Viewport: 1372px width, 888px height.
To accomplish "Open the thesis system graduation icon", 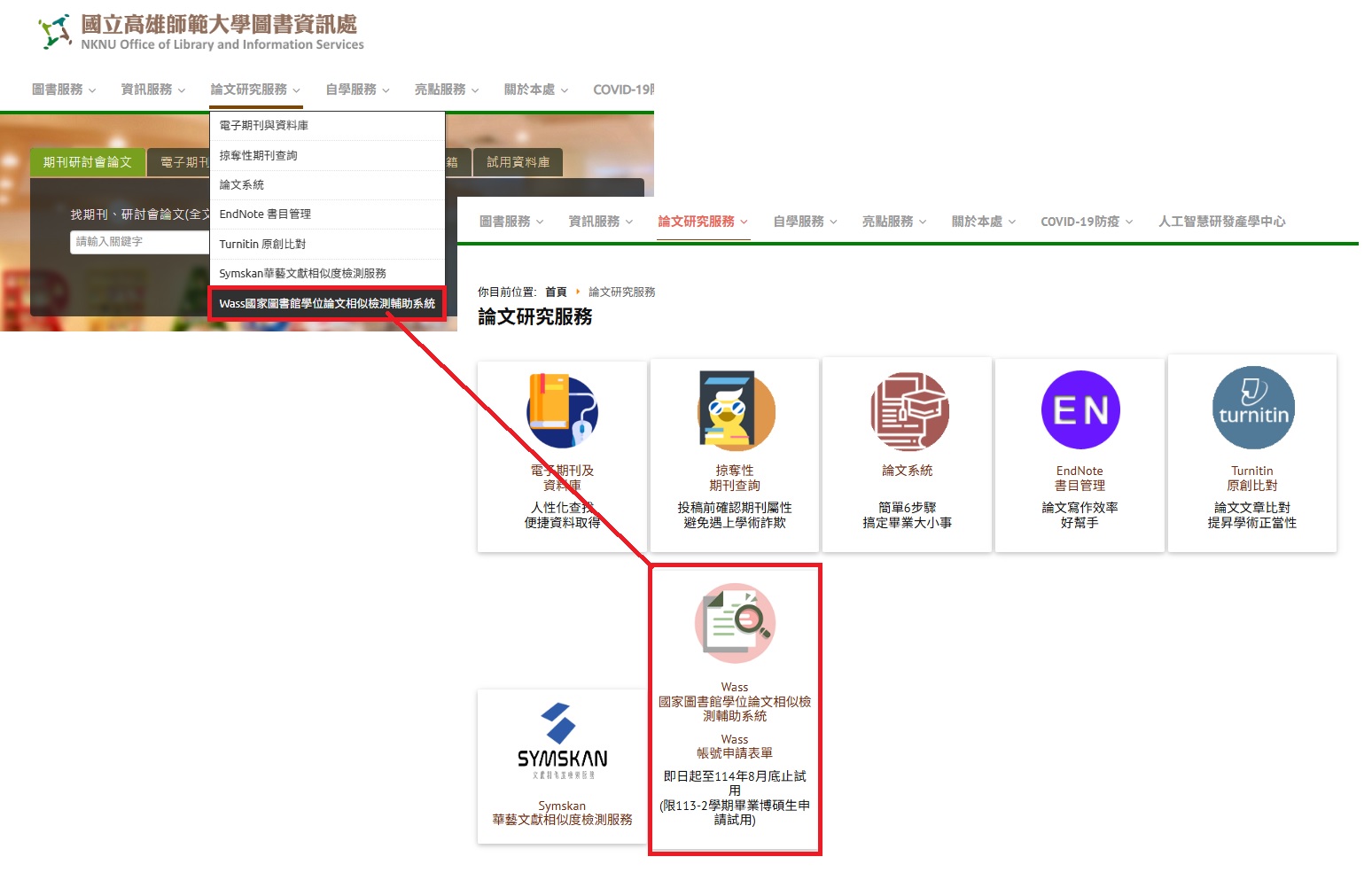I will (x=908, y=411).
